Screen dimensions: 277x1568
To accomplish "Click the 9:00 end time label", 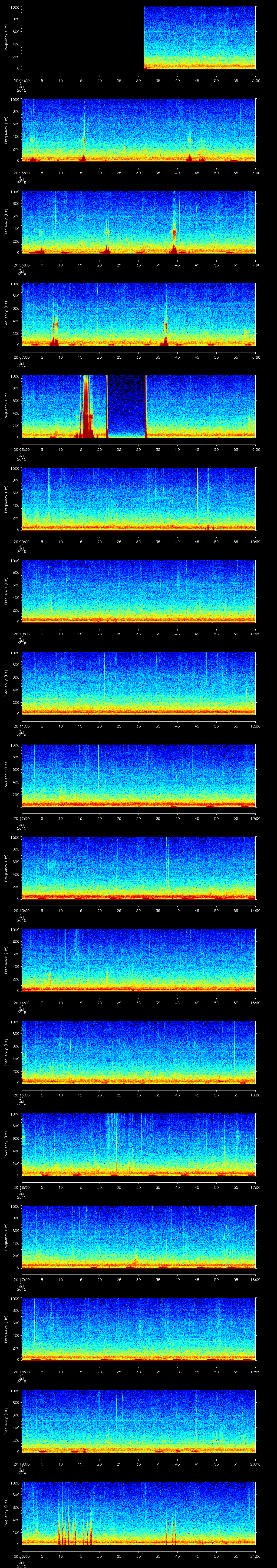I will tap(256, 449).
